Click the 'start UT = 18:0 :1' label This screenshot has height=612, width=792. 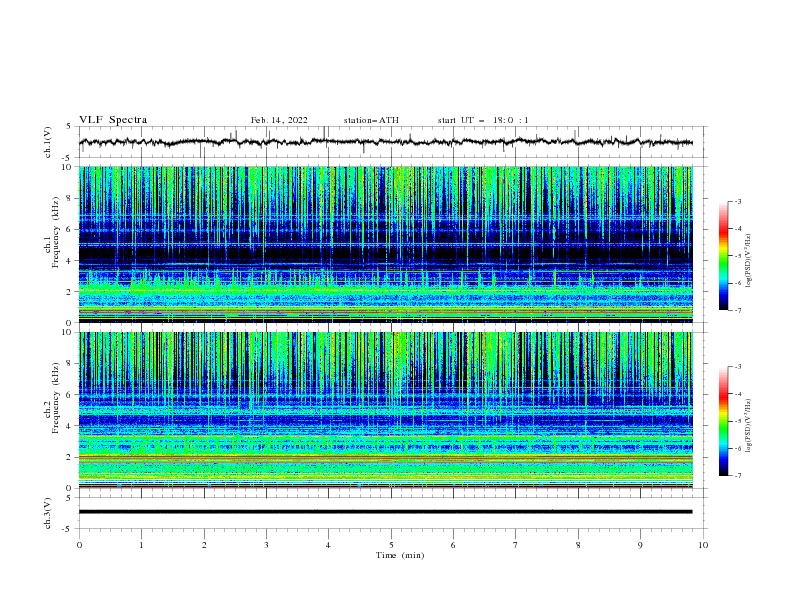pyautogui.click(x=483, y=120)
